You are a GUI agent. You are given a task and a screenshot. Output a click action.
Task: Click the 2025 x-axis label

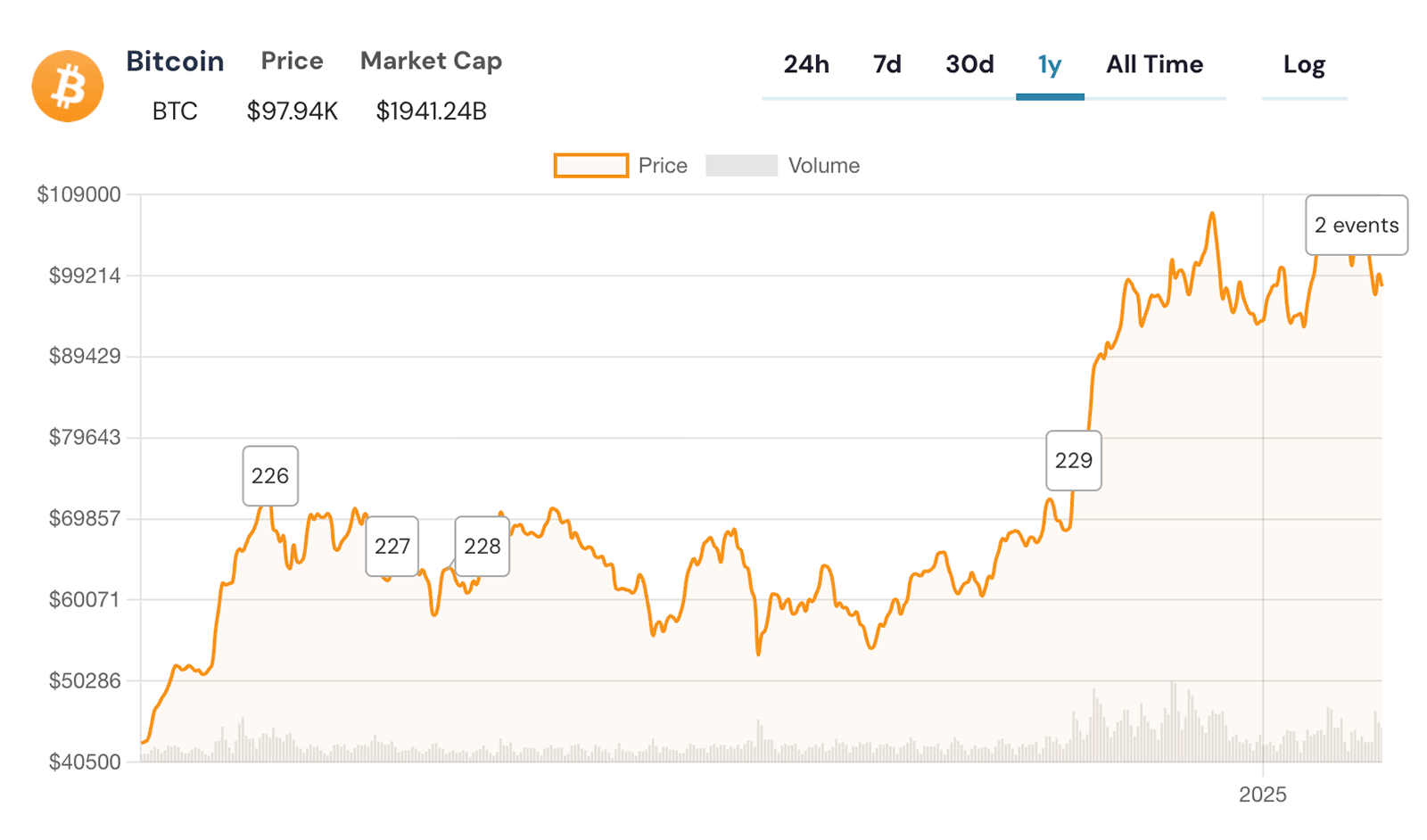(x=1263, y=795)
